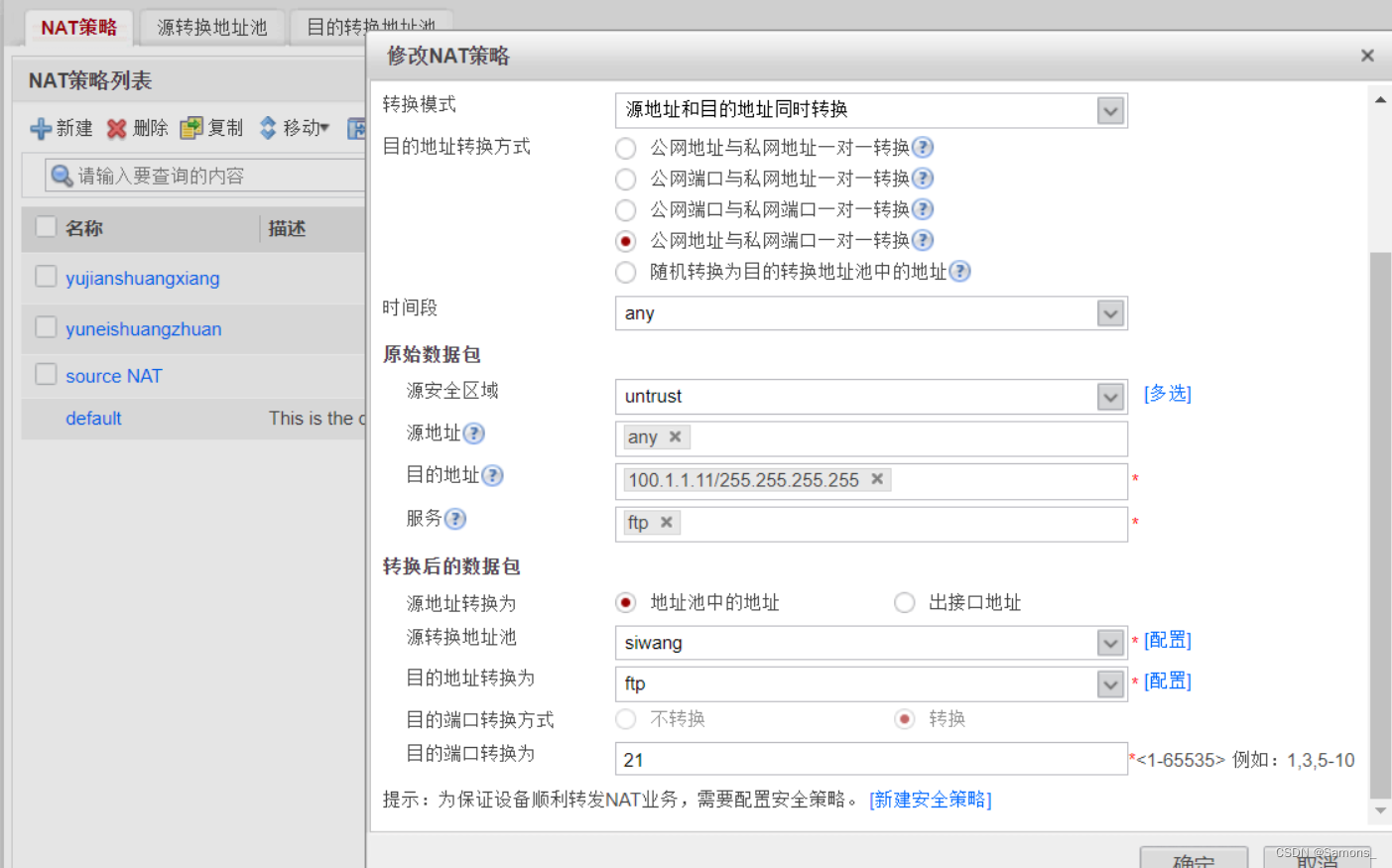
Task: Select 公网端口与私网地址一对一转换 radio button
Action: [625, 179]
